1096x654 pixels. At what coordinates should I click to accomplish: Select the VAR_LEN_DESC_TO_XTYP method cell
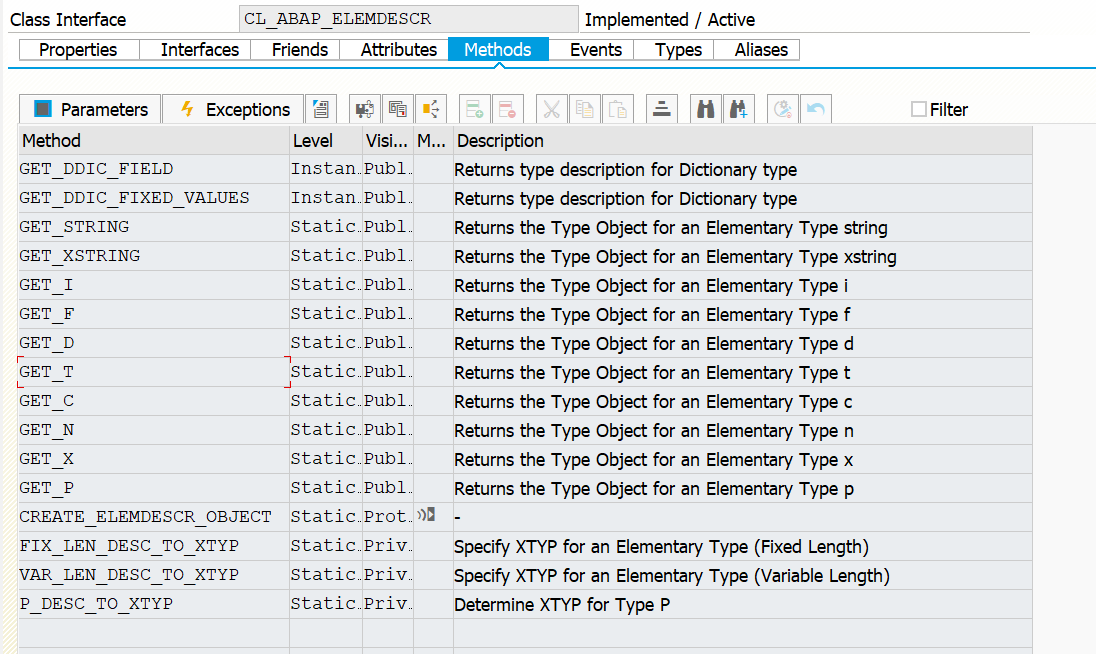click(154, 575)
